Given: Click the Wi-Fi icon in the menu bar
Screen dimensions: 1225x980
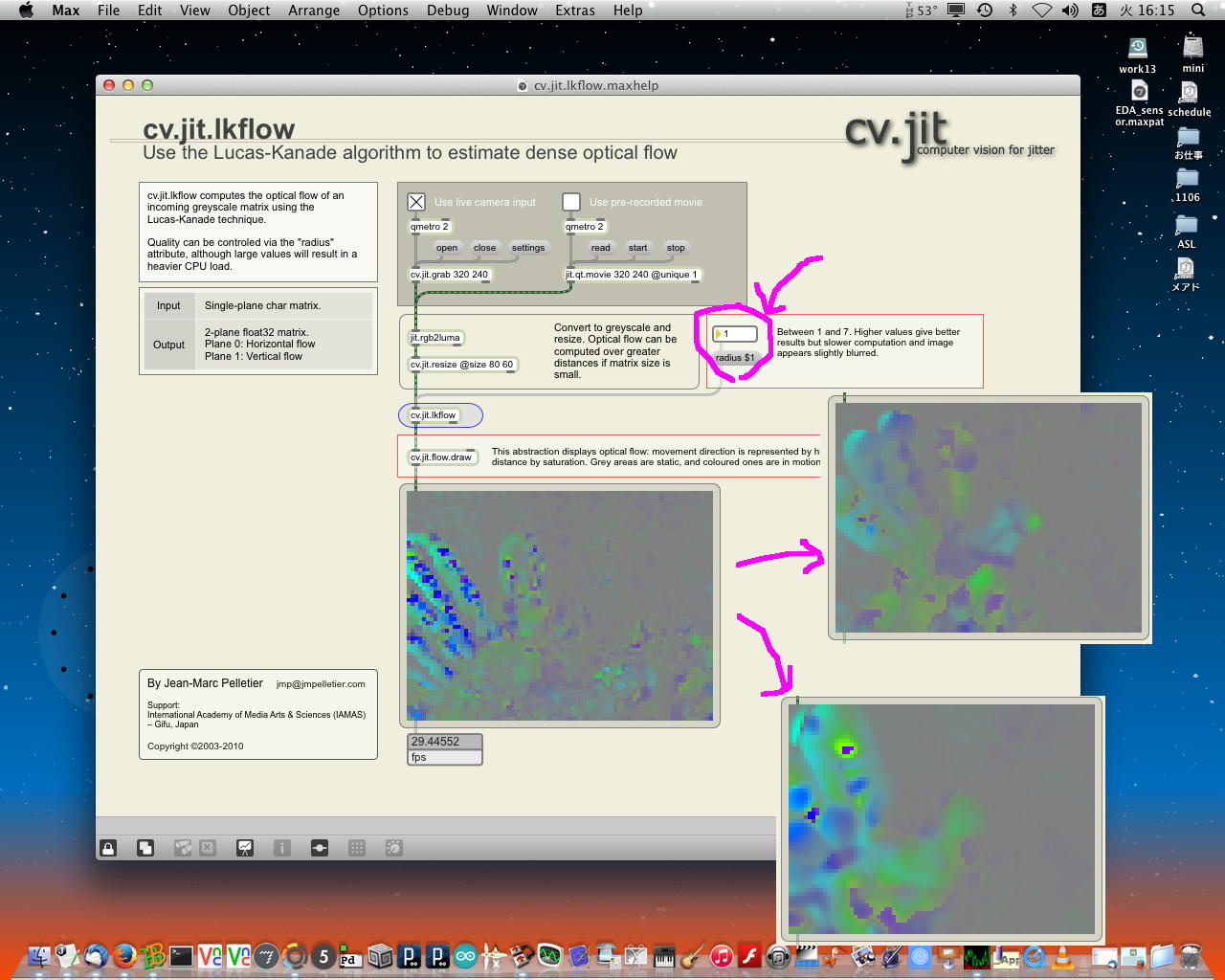Looking at the screenshot, I should click(x=1042, y=11).
